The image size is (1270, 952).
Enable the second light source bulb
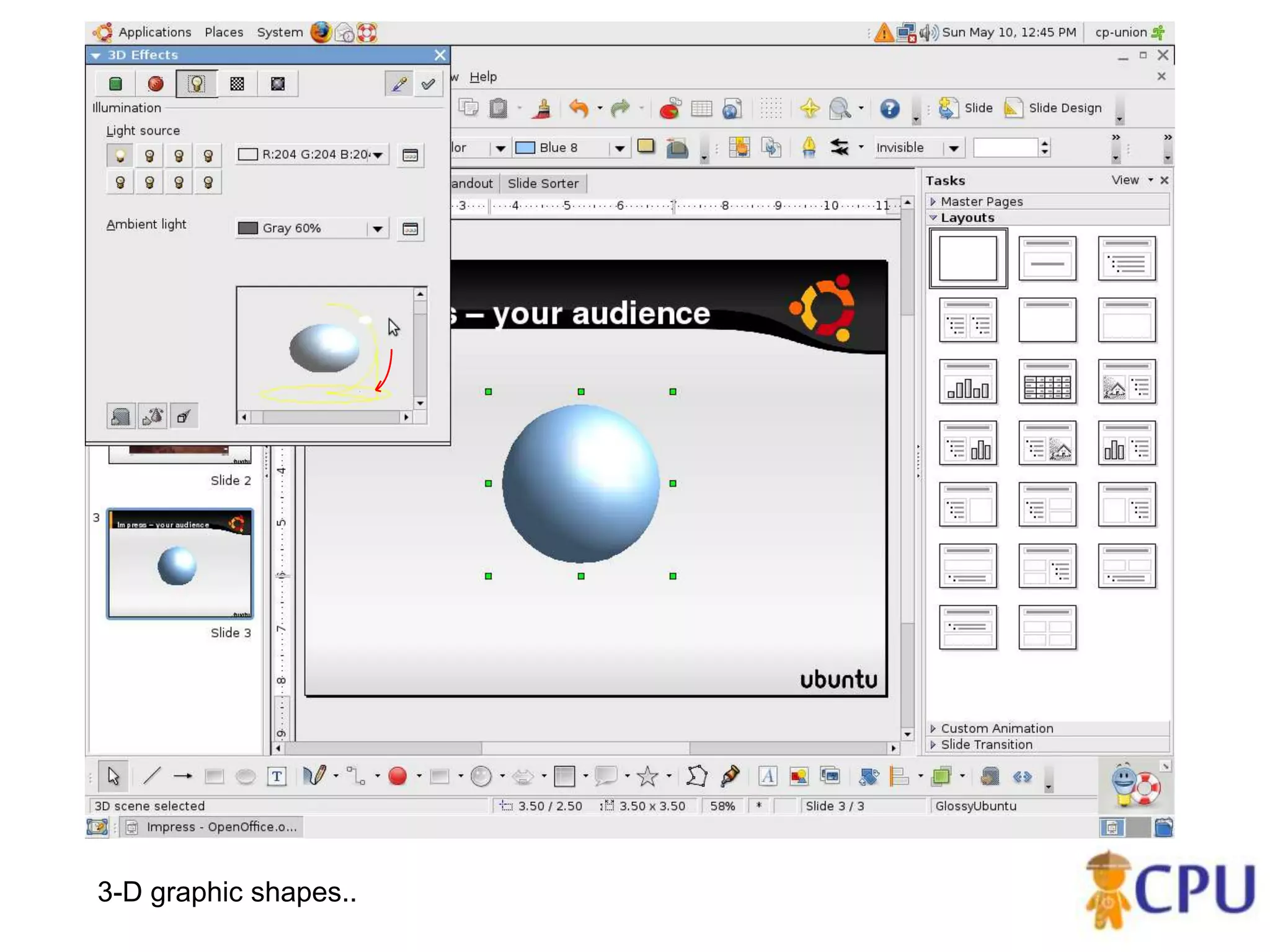tap(149, 155)
